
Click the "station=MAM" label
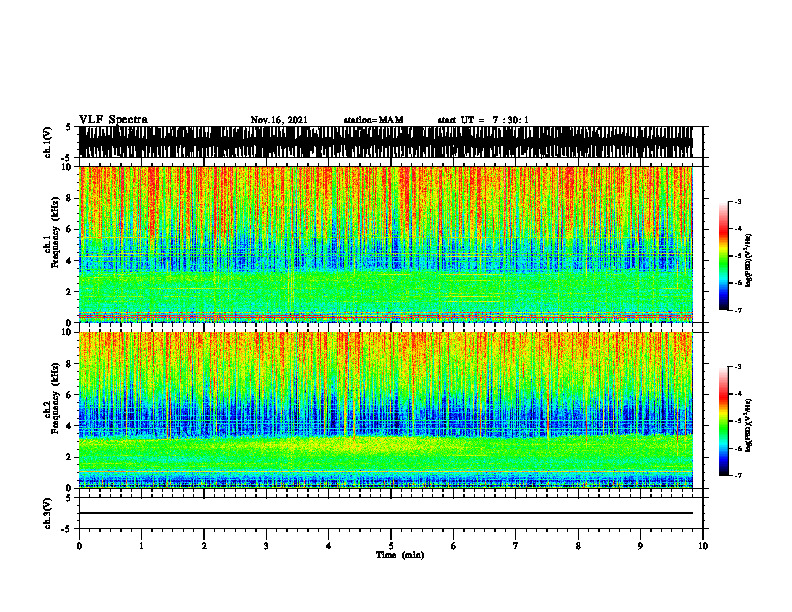[373, 120]
